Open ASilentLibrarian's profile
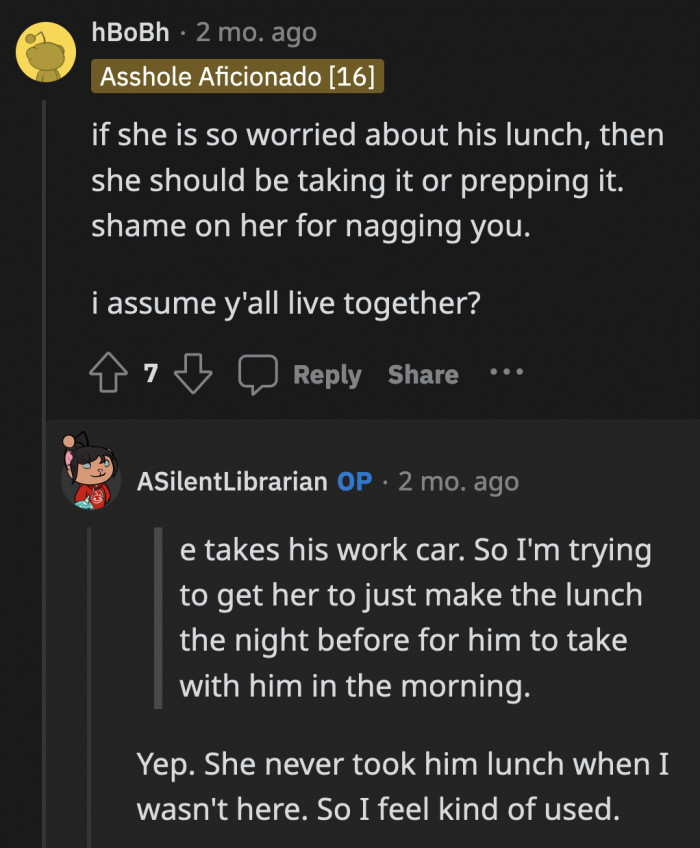 coord(232,481)
